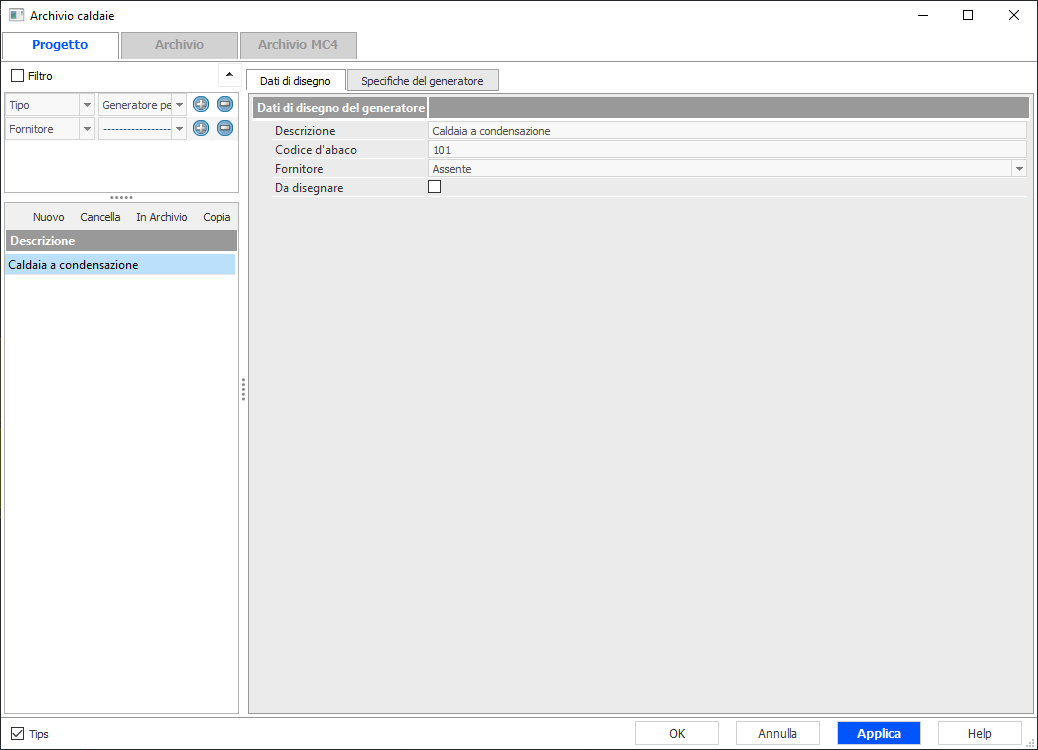The height and width of the screenshot is (750, 1038).
Task: Open the Specifiche del generatore tab
Action: (422, 81)
